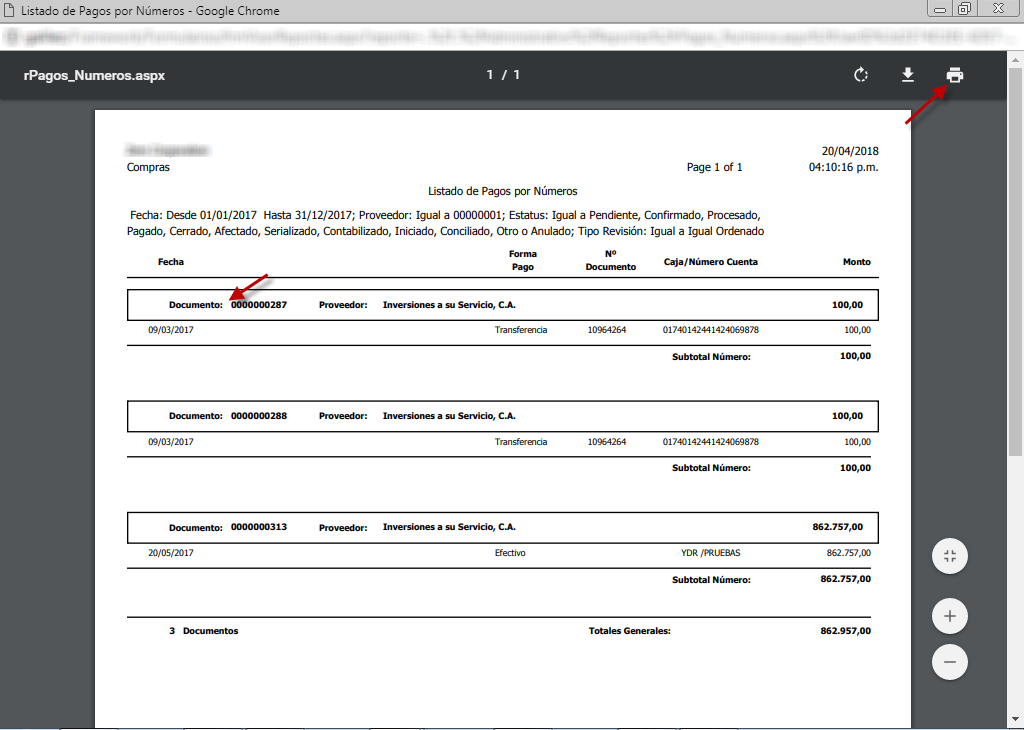
Task: Focus the browser address bar
Action: click(x=500, y=37)
